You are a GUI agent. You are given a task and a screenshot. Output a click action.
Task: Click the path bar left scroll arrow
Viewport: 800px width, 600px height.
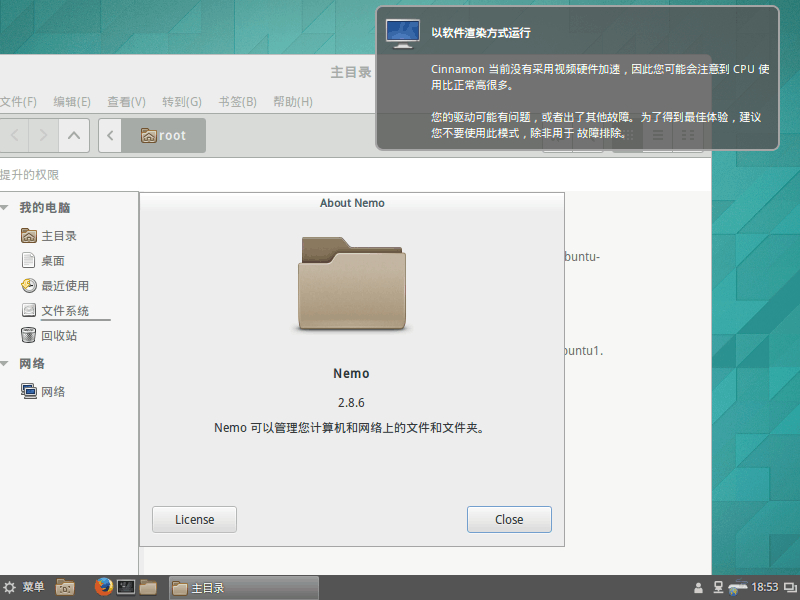point(110,135)
